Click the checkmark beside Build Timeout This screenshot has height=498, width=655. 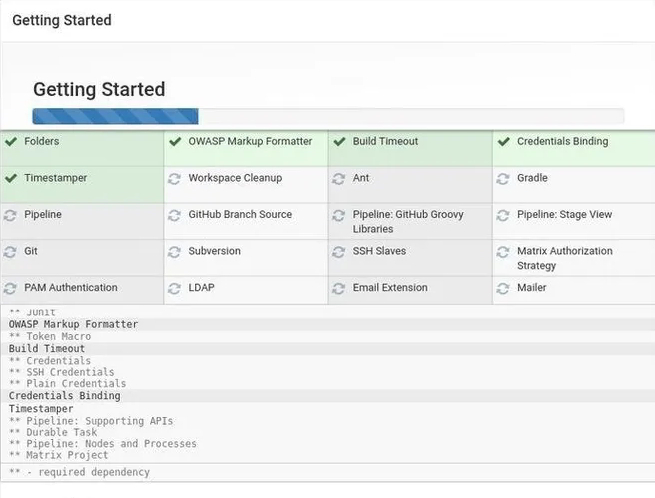pyautogui.click(x=339, y=142)
